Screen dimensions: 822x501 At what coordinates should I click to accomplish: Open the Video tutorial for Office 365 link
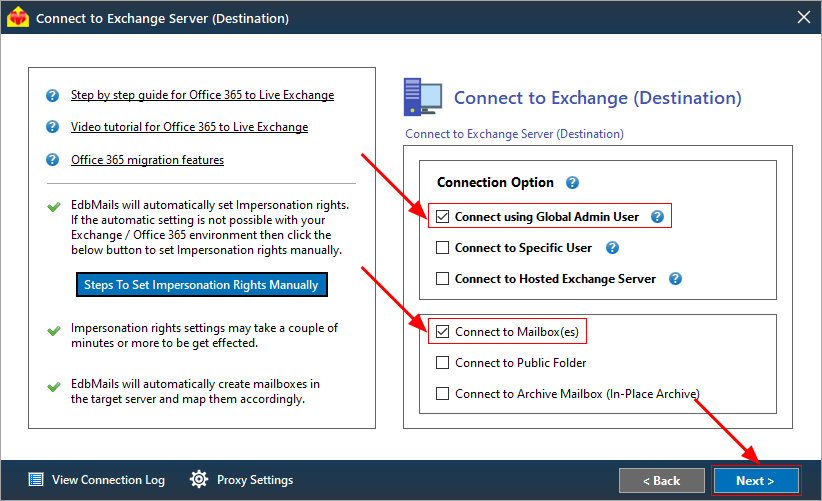pos(189,128)
